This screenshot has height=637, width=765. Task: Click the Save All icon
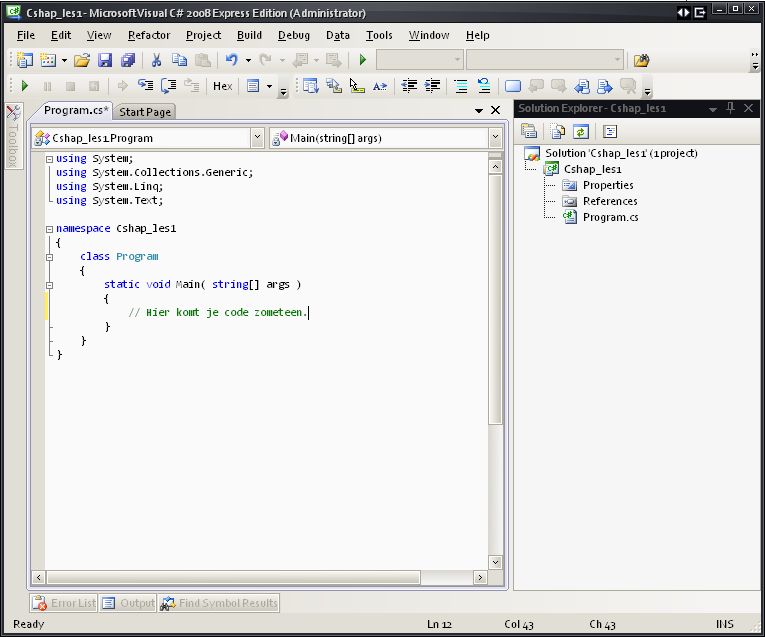tap(128, 60)
